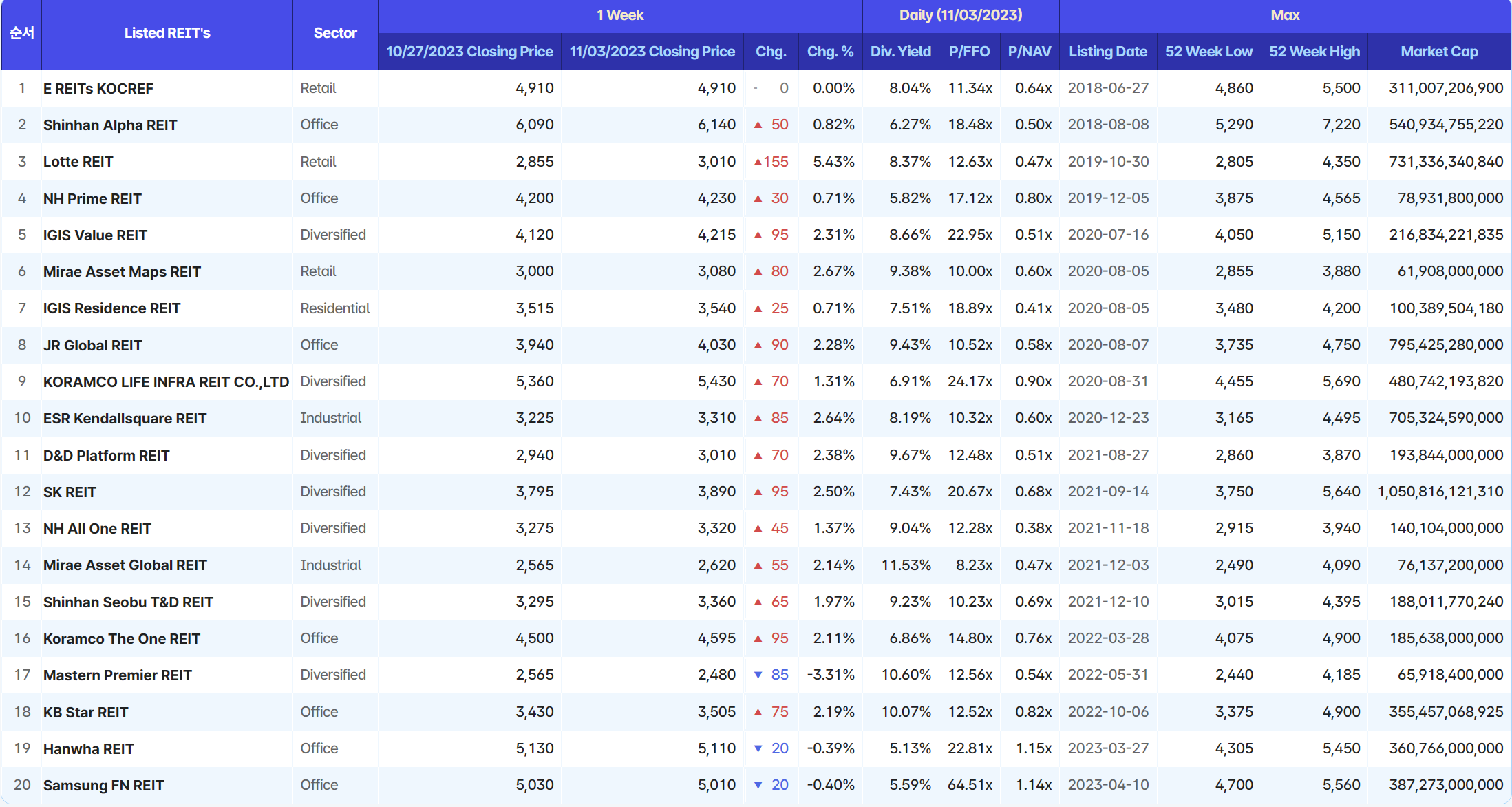Select the Mastern Premier REIT name
Viewport: 1512px width, 807px height.
117,675
